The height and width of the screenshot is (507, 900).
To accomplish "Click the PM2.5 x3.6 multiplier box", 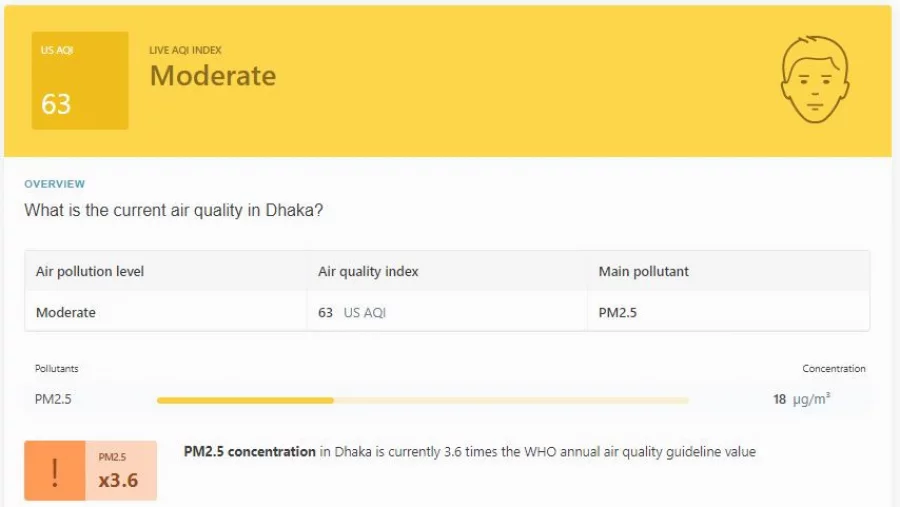I will [x=121, y=471].
